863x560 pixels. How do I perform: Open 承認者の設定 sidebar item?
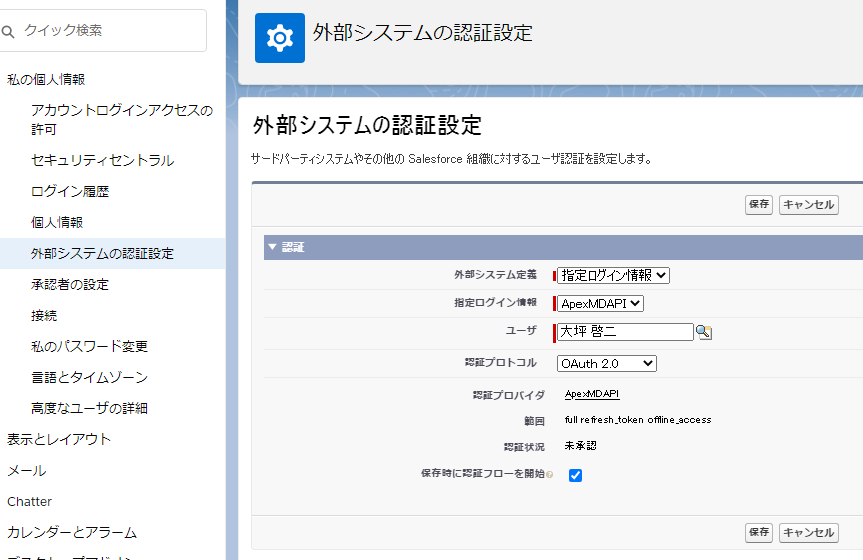coord(70,284)
